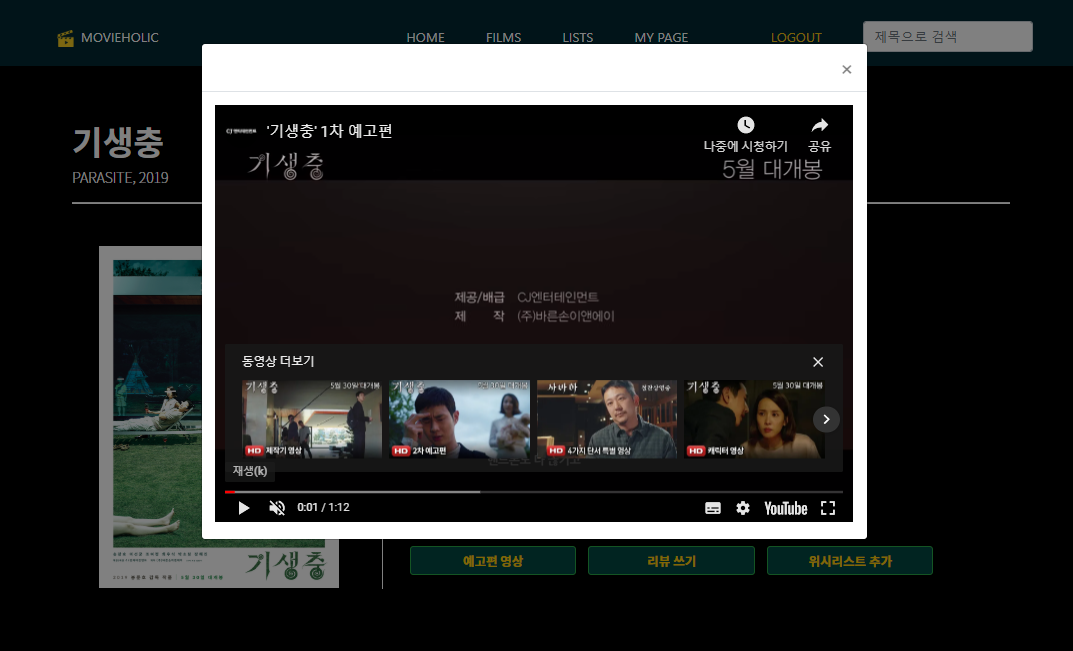The width and height of the screenshot is (1073, 651).
Task: Close the '동영상 더보기' suggestions panel
Action: 818,362
